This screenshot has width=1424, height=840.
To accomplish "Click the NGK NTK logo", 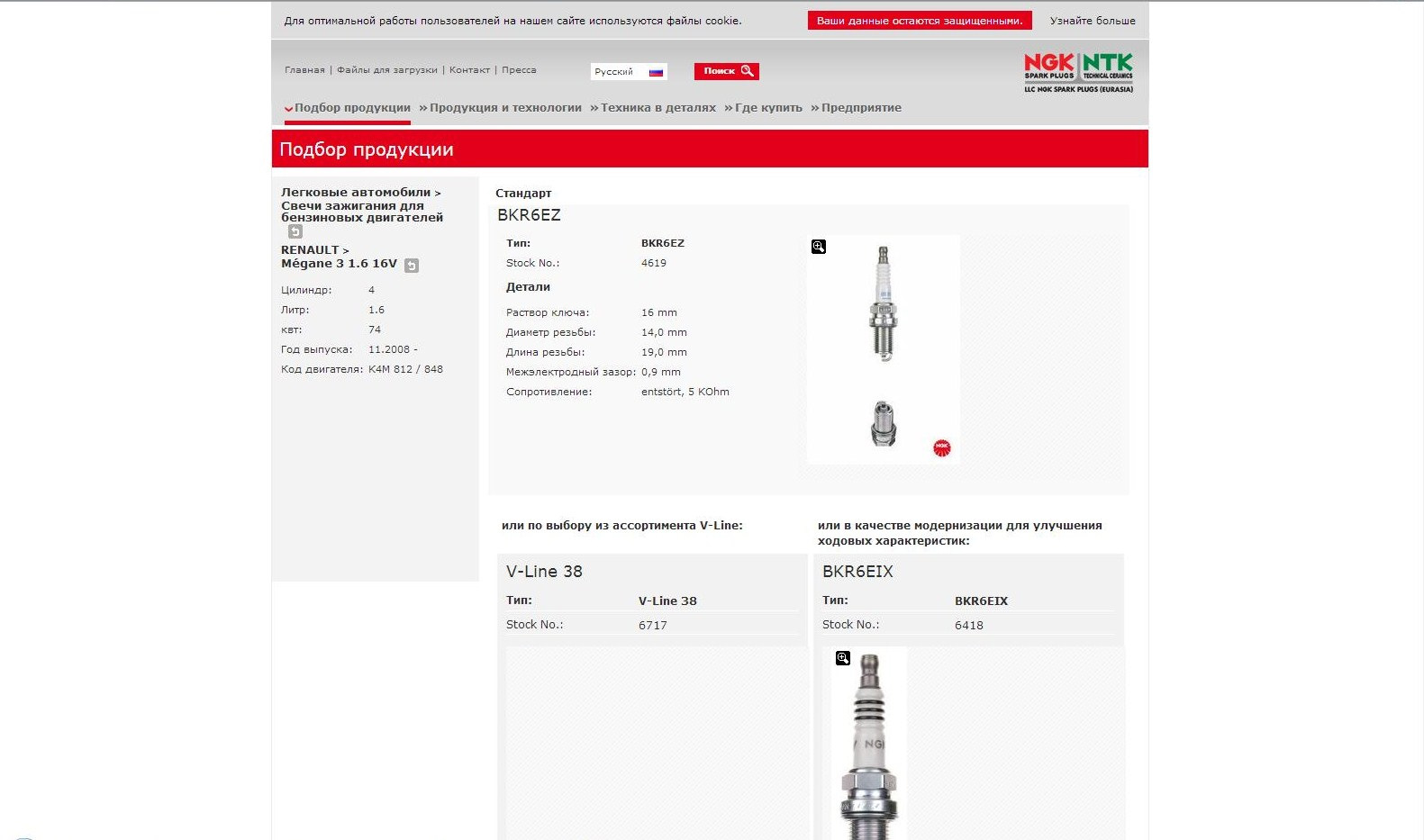I will 1078,73.
